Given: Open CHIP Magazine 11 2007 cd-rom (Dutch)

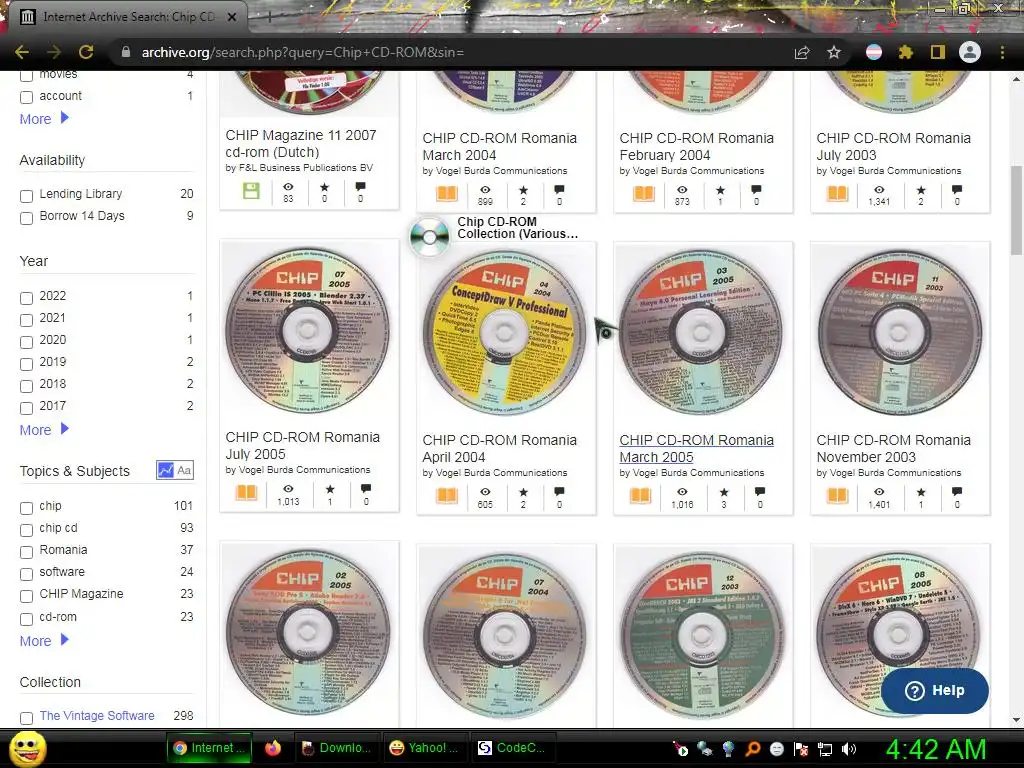Looking at the screenshot, I should (301, 144).
